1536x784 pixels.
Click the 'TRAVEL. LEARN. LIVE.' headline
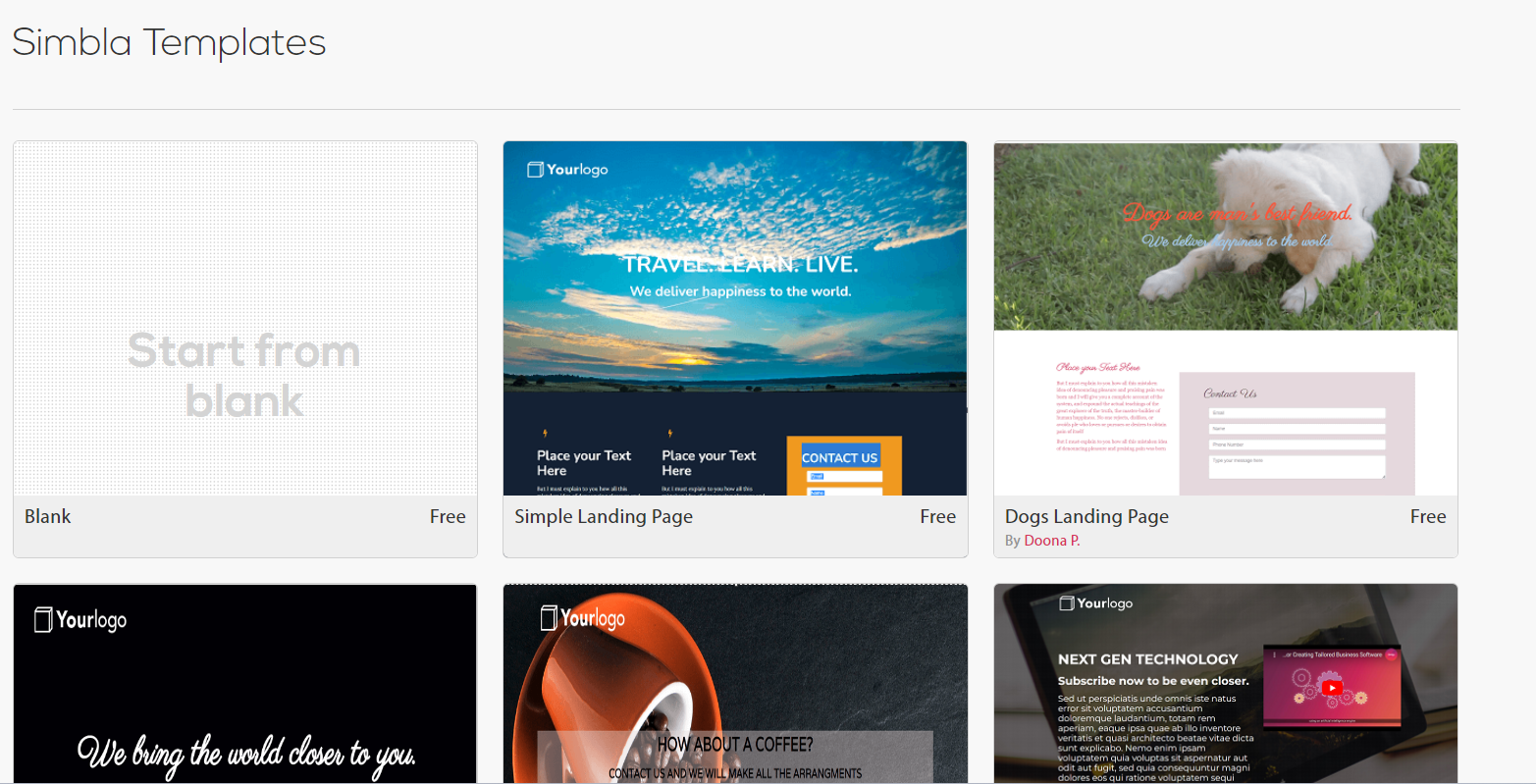741,265
